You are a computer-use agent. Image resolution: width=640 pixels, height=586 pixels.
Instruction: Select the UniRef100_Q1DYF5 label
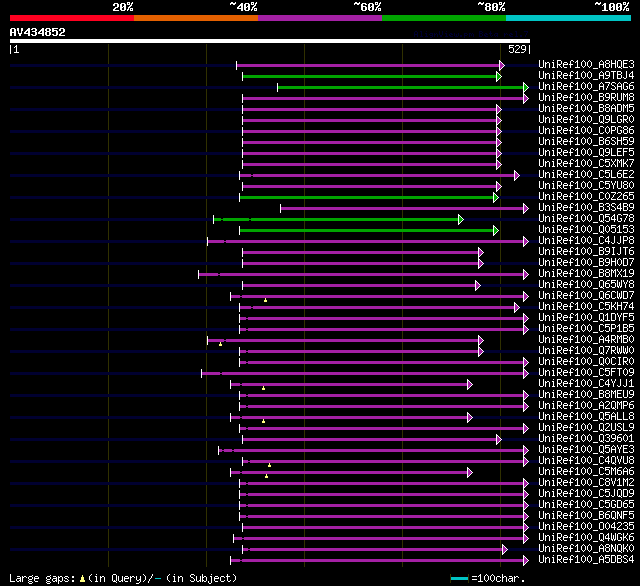point(586,317)
